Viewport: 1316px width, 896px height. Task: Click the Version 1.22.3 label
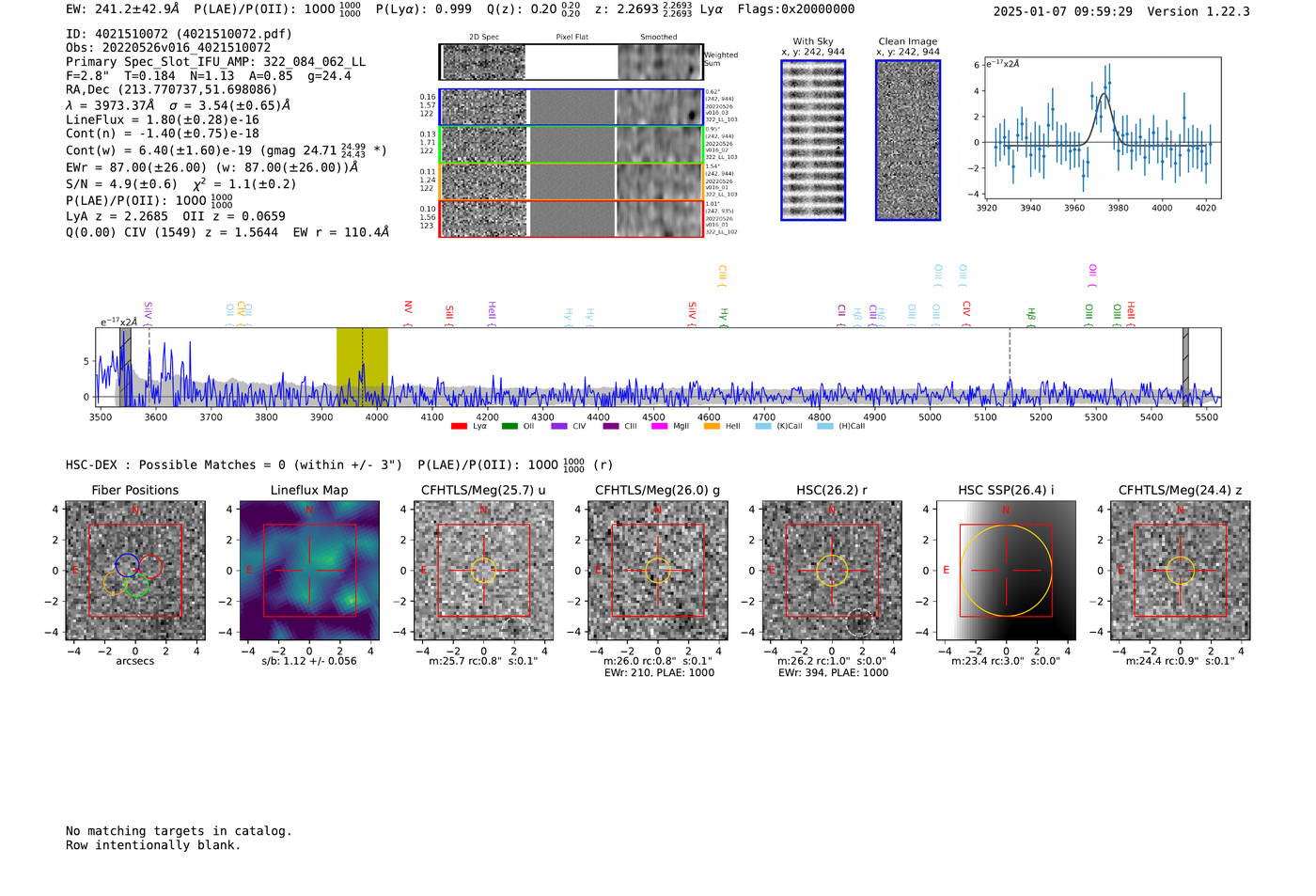click(1198, 11)
